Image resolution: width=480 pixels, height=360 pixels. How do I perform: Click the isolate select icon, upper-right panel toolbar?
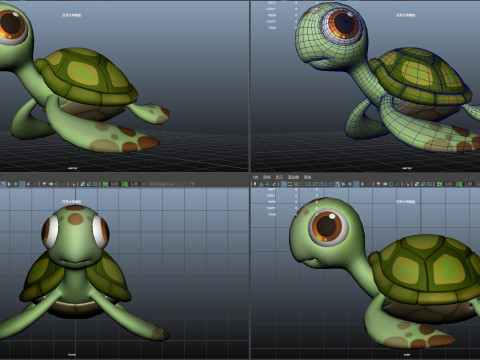pos(407,184)
